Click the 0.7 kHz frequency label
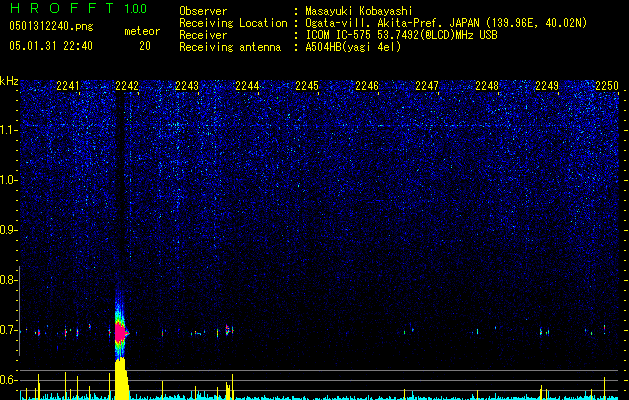 [x=8, y=330]
